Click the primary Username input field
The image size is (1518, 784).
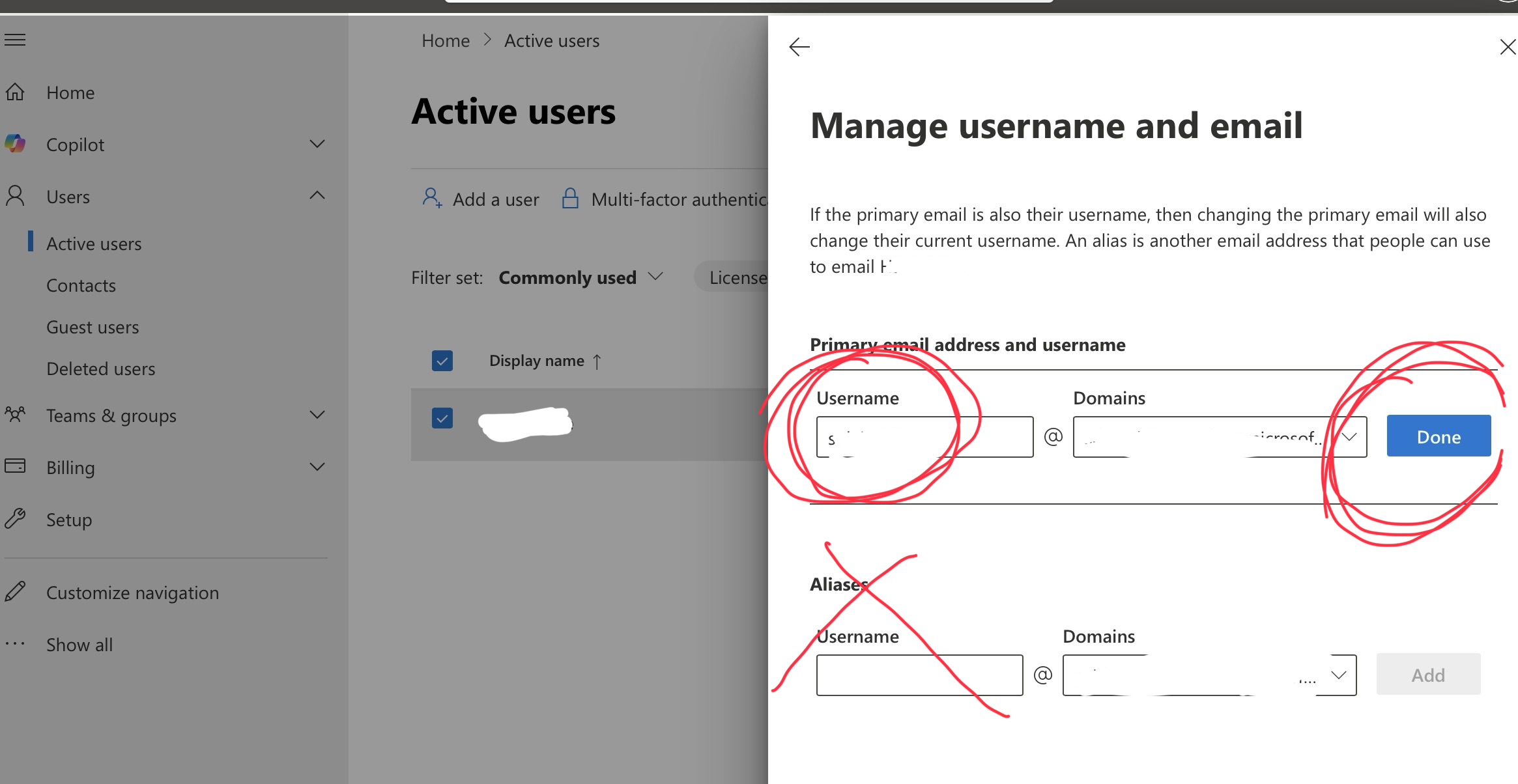924,437
